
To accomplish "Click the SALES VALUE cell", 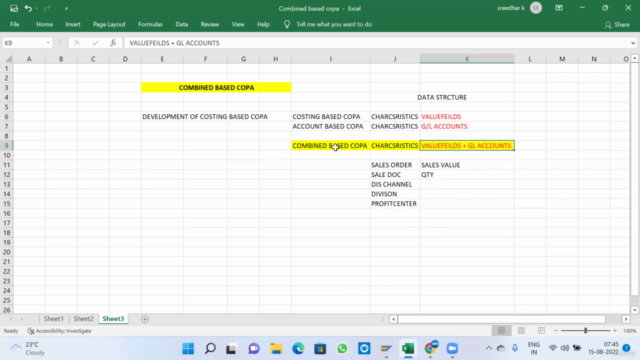I will [x=467, y=165].
